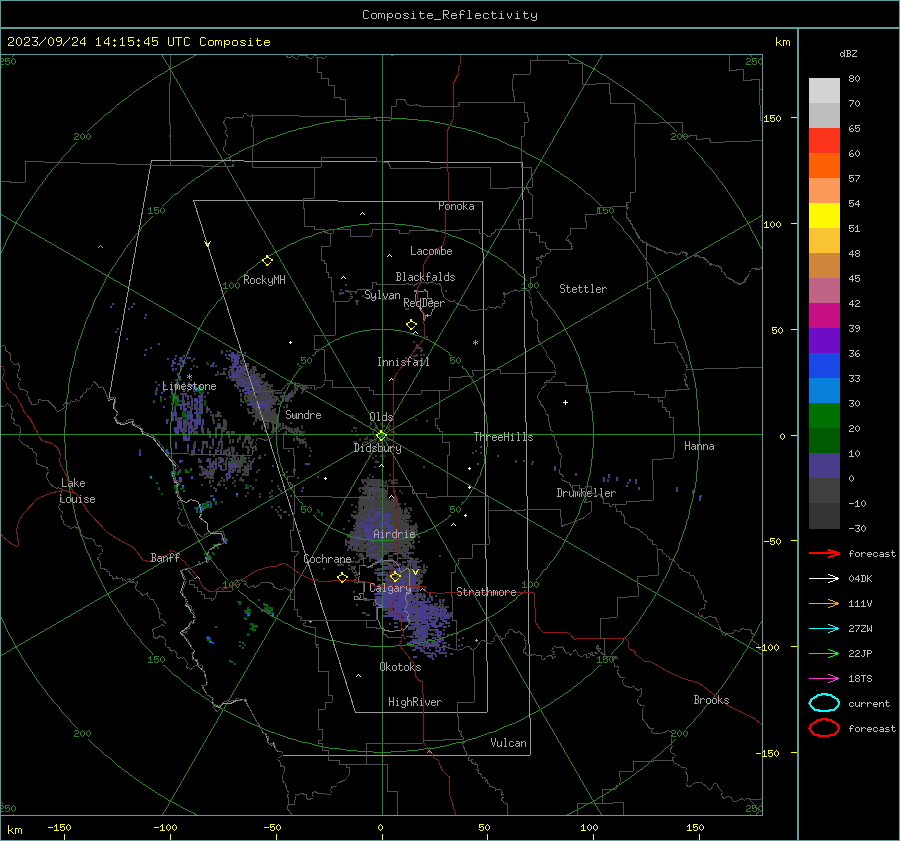Click the dBZ legend heading

pyautogui.click(x=848, y=53)
